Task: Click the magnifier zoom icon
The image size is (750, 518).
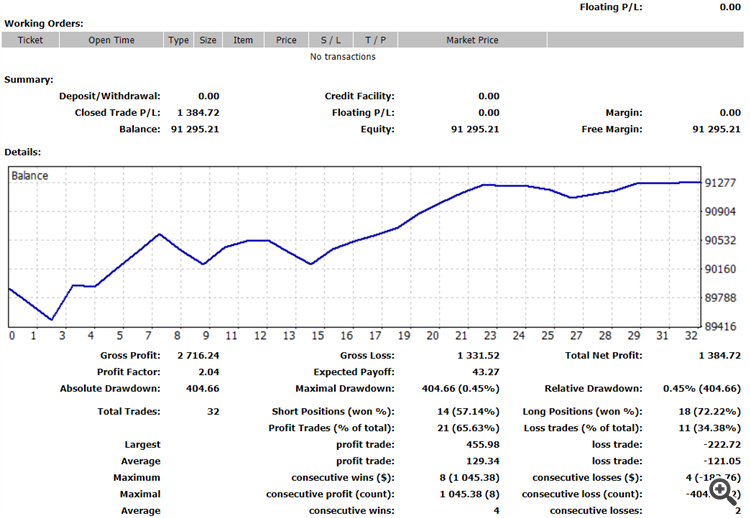Action: 723,492
